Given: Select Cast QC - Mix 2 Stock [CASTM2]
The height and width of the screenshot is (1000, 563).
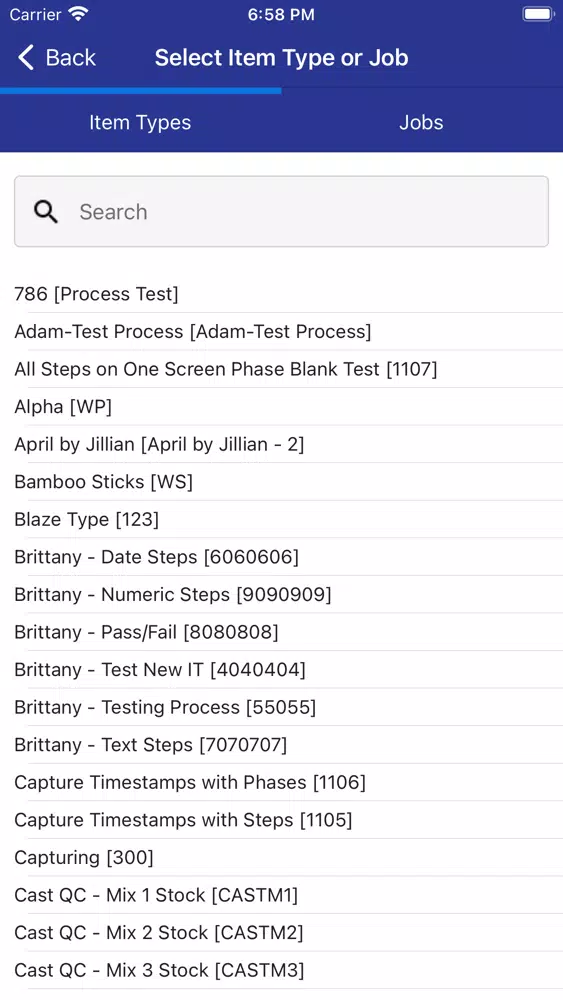Looking at the screenshot, I should coord(281,934).
